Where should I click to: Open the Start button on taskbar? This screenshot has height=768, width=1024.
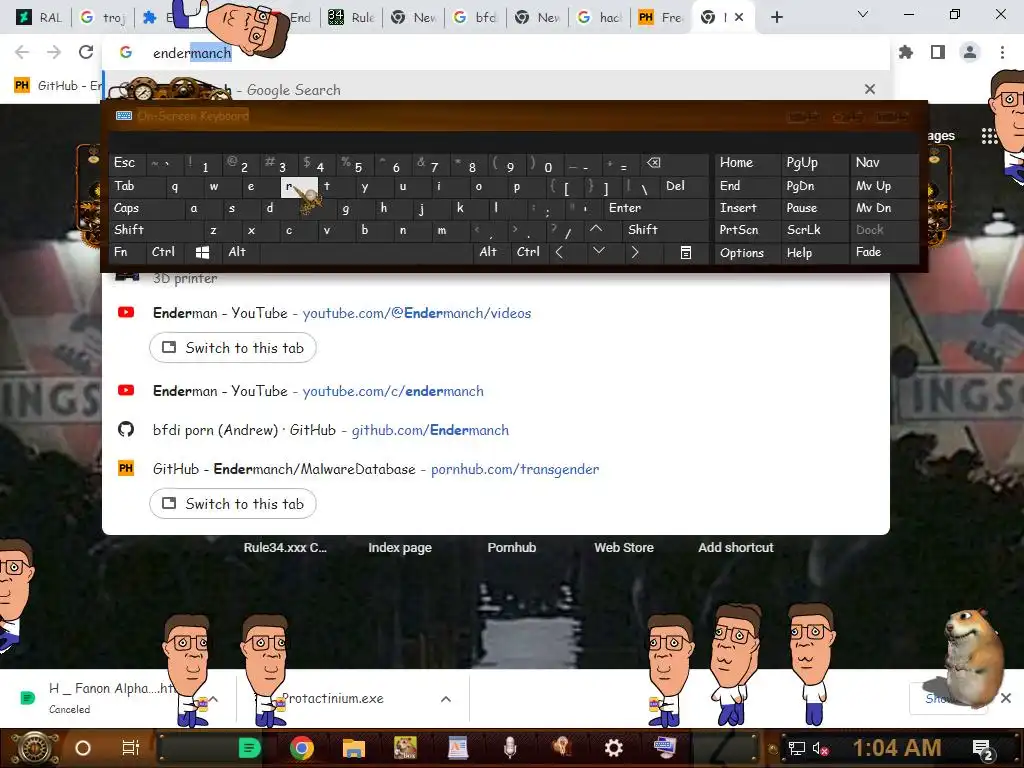(x=34, y=748)
